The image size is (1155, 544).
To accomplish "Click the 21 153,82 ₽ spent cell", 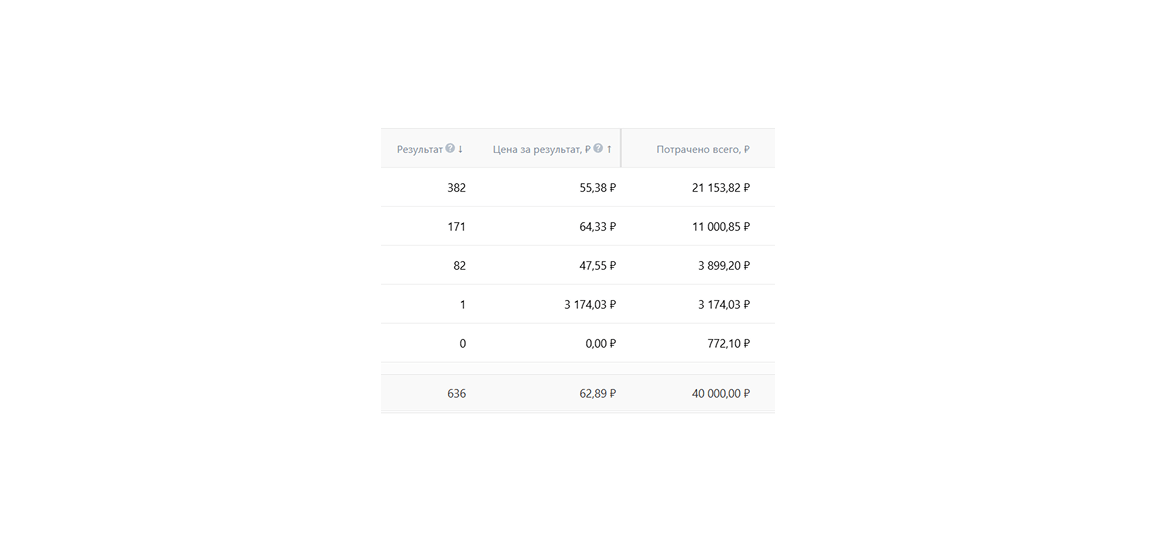I will tap(720, 188).
